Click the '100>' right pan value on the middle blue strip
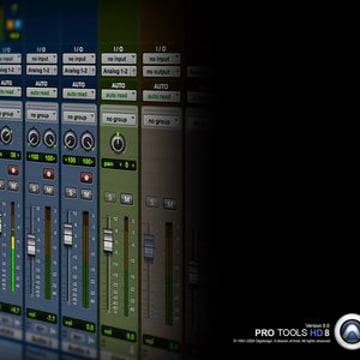 pos(50,158)
